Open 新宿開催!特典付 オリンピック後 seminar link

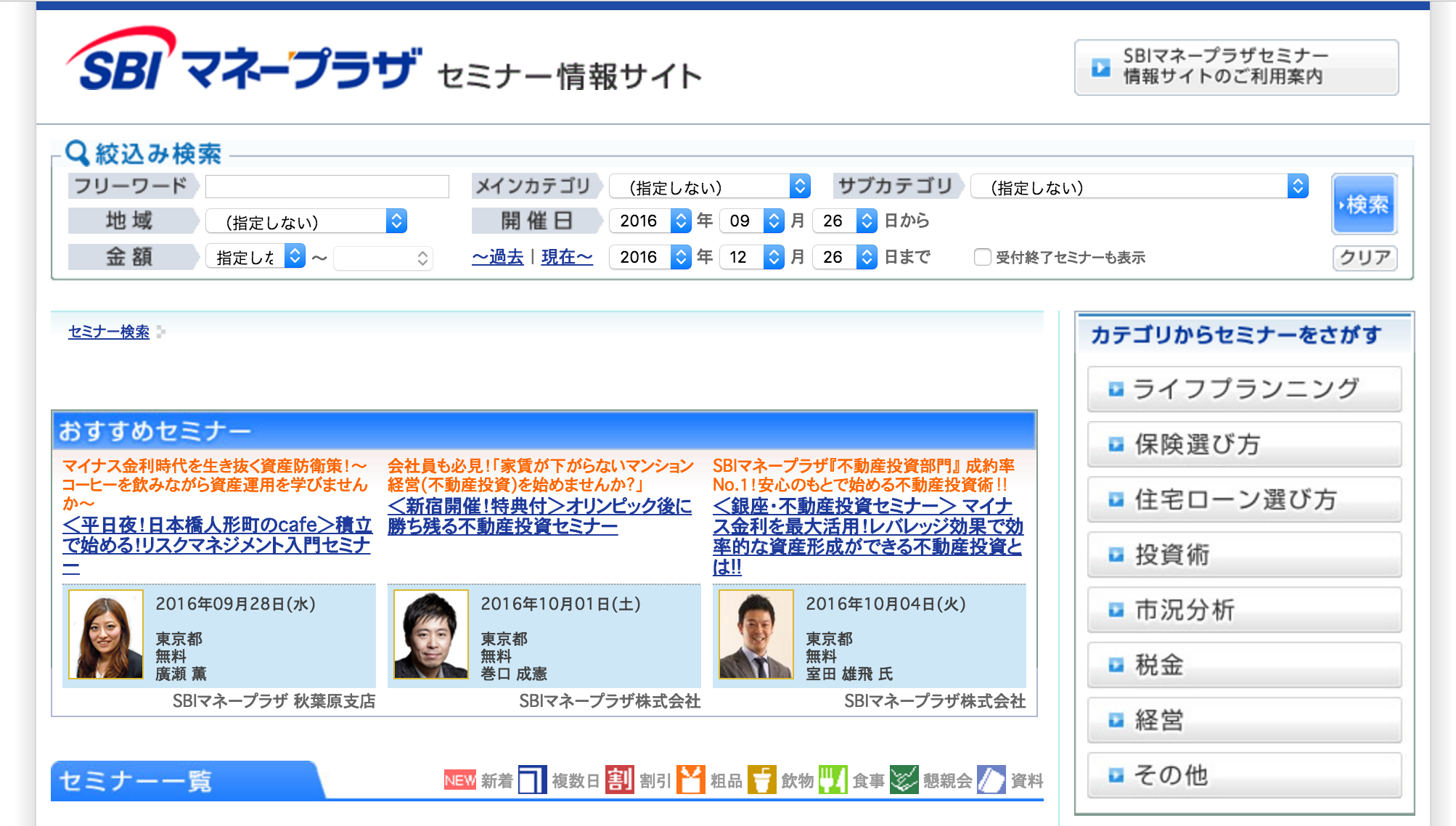539,516
